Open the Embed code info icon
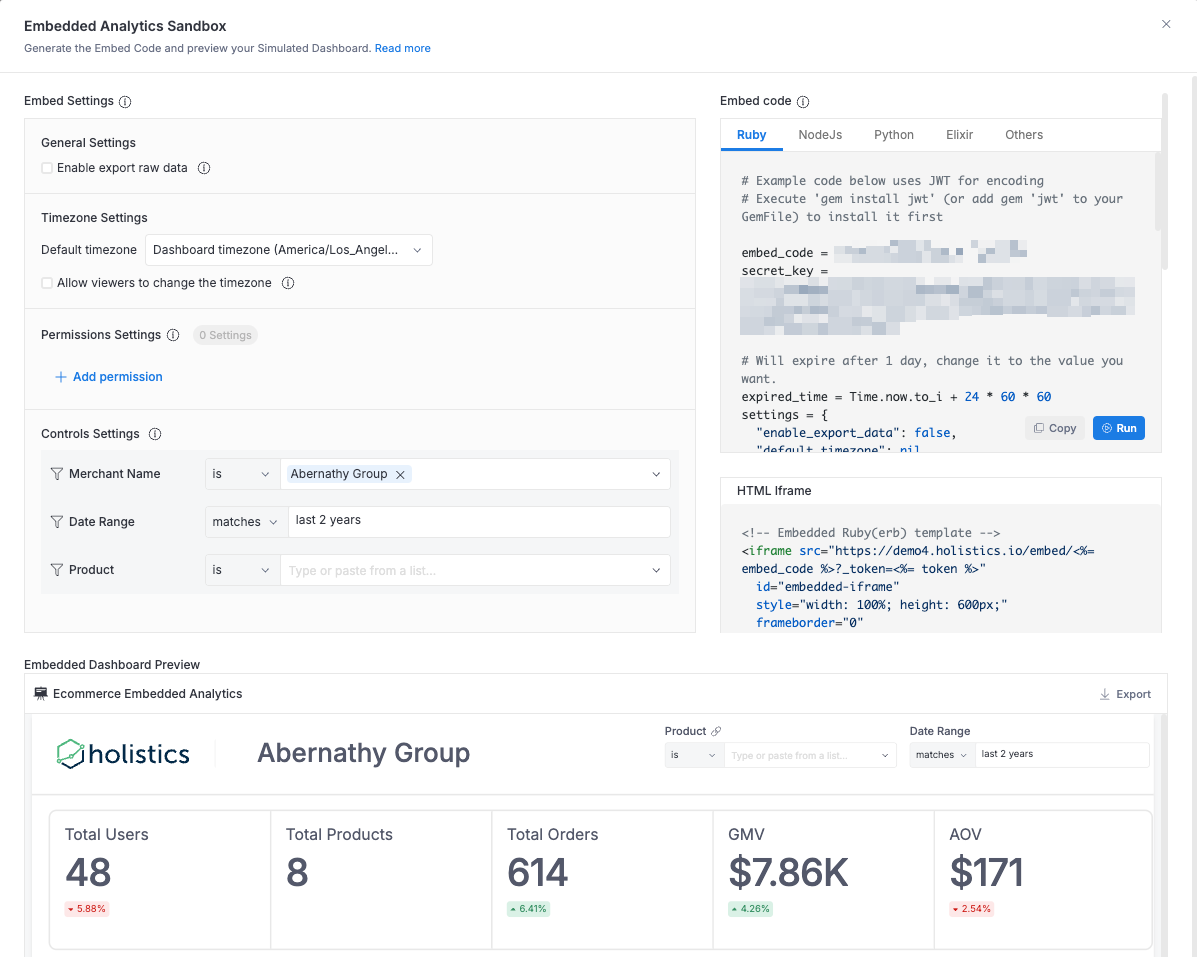This screenshot has width=1197, height=957. click(803, 102)
